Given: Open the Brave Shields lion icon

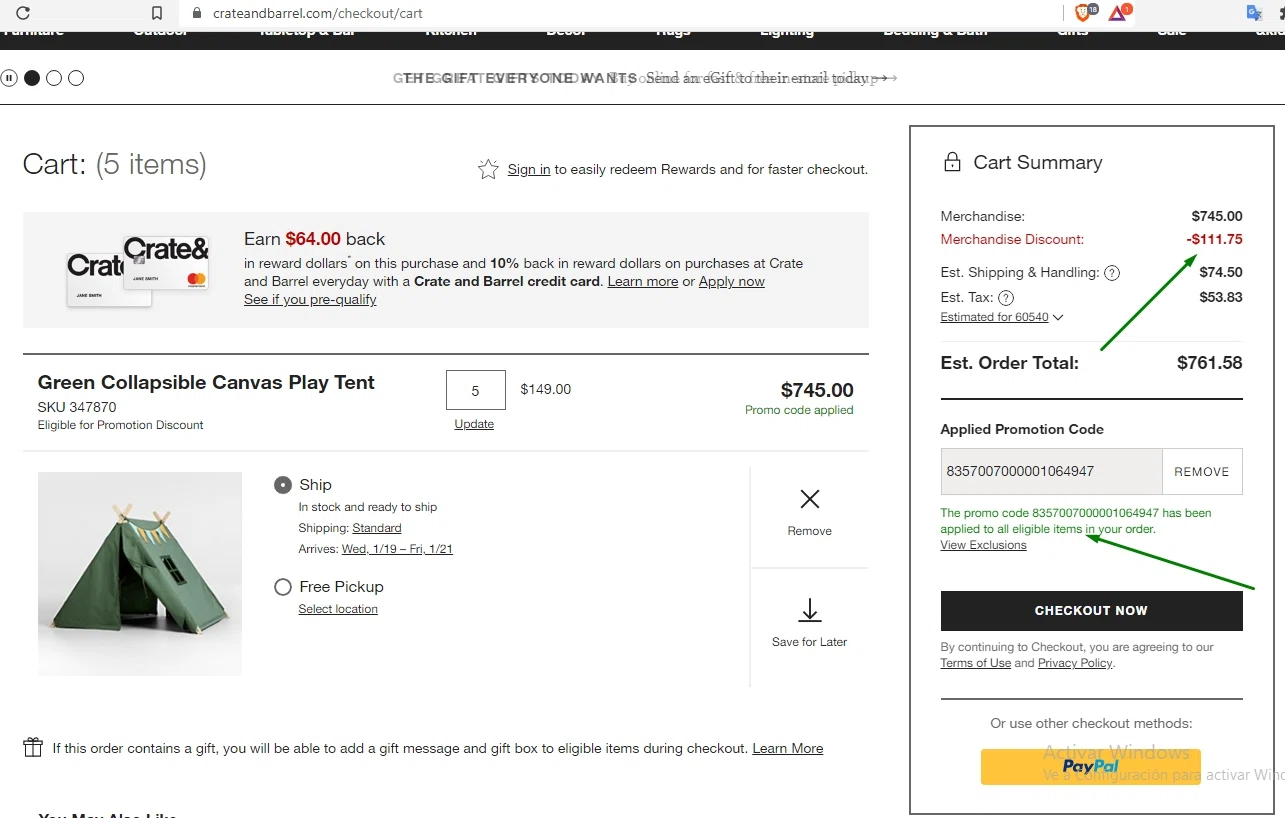Looking at the screenshot, I should (1085, 13).
